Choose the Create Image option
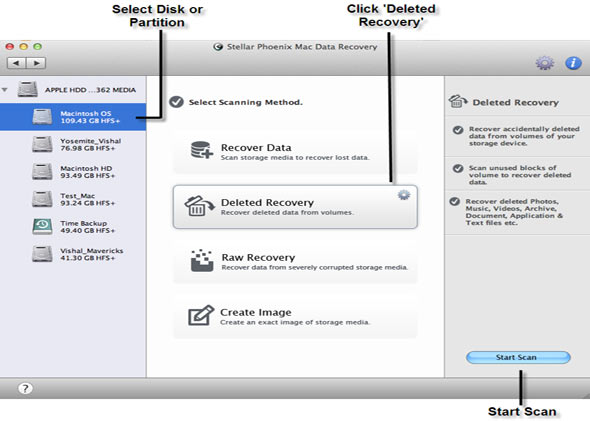 point(295,316)
